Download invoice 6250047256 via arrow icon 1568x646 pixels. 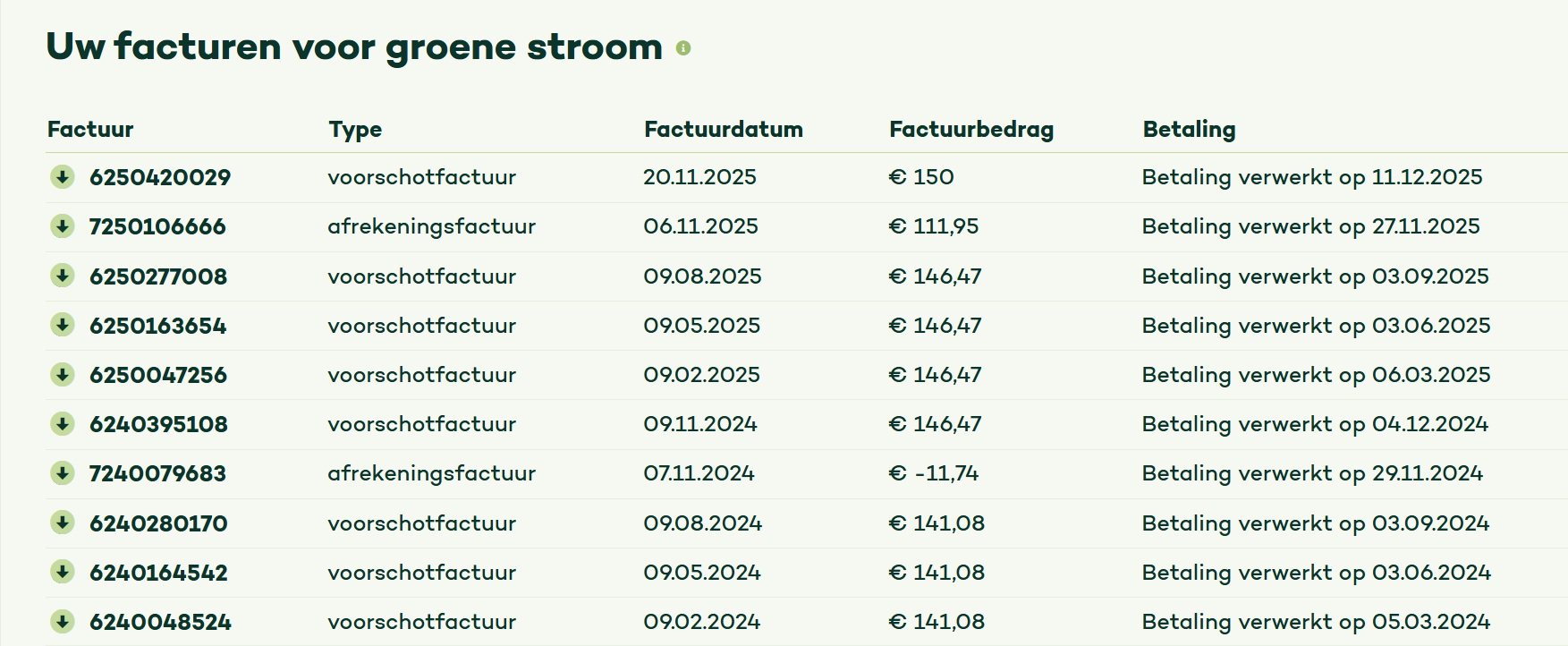click(x=62, y=374)
